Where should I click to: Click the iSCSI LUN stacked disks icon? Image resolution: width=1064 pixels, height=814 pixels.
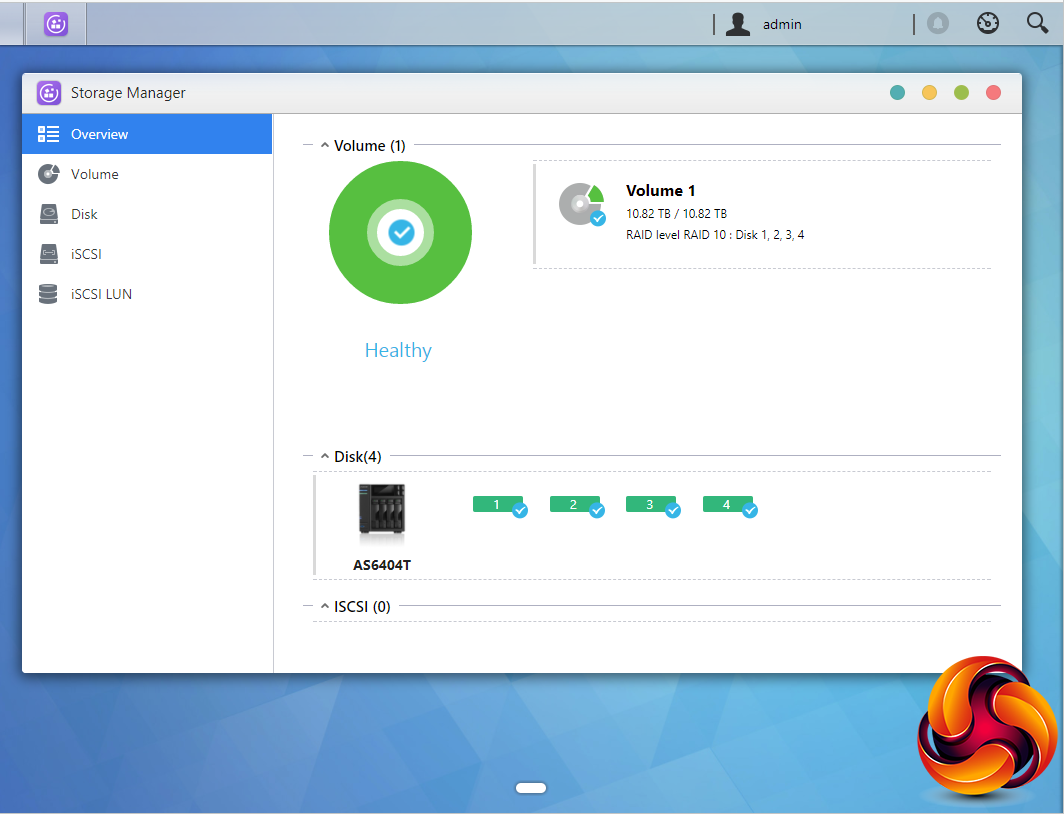pyautogui.click(x=48, y=294)
